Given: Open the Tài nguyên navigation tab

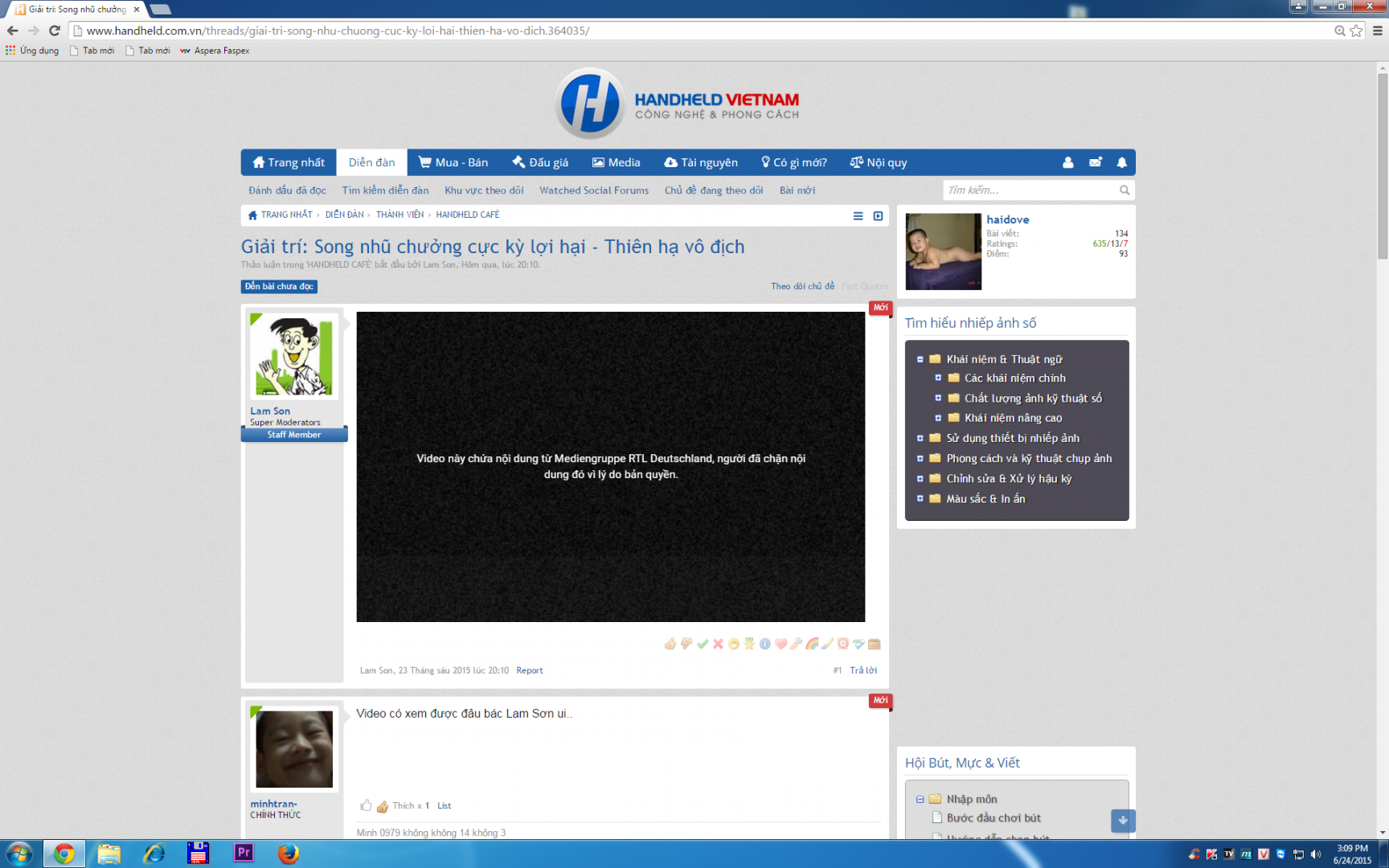Looking at the screenshot, I should 701,162.
